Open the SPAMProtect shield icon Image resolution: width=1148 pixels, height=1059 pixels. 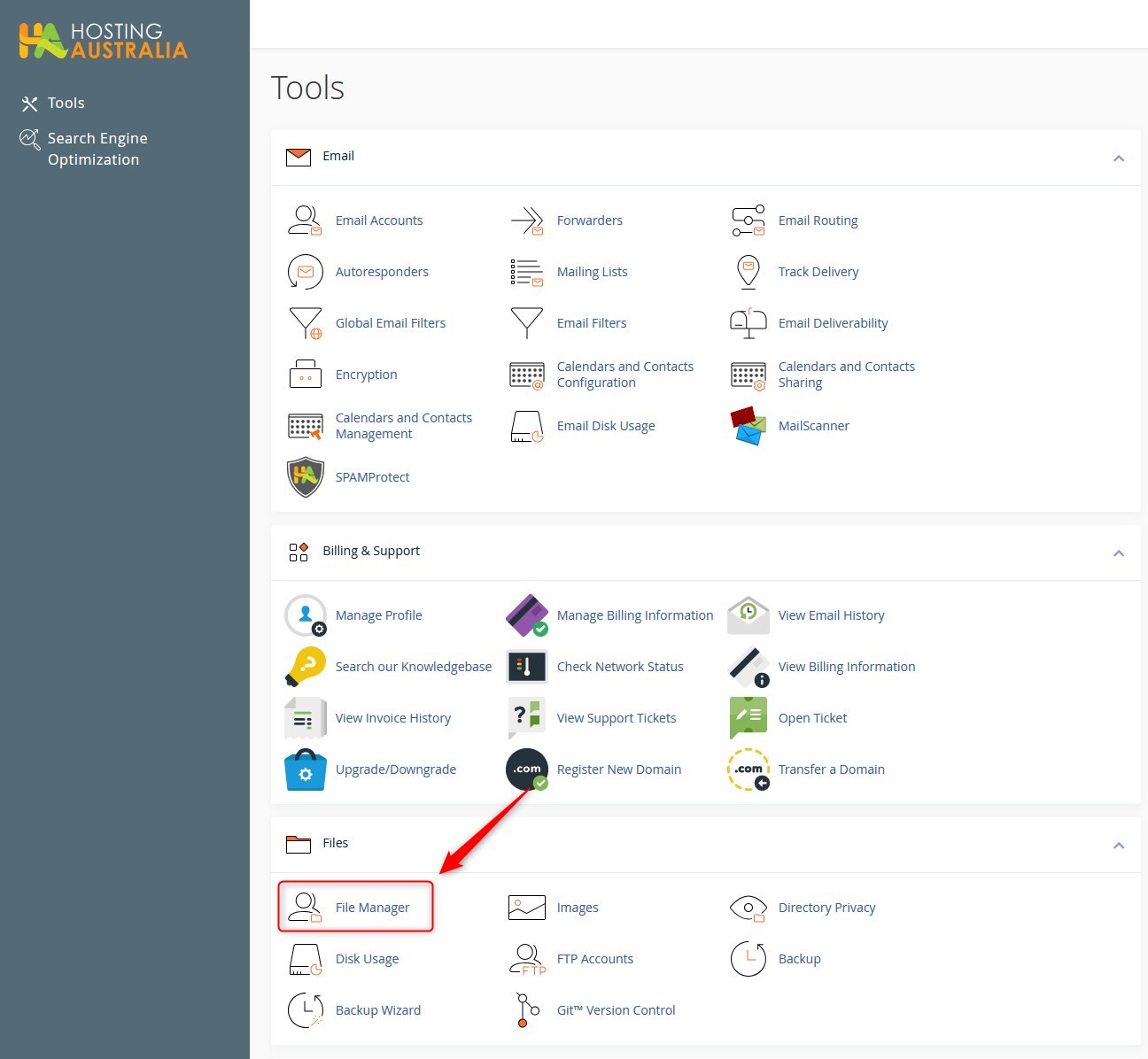click(x=305, y=477)
